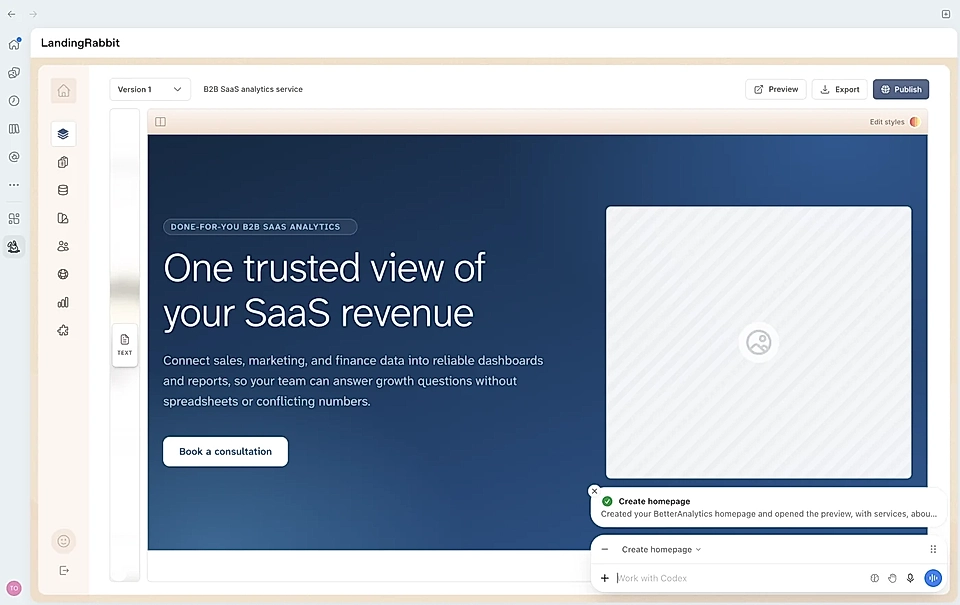Open the layers stack icon in sidebar
Screen dimensions: 960x605
(x=63, y=133)
